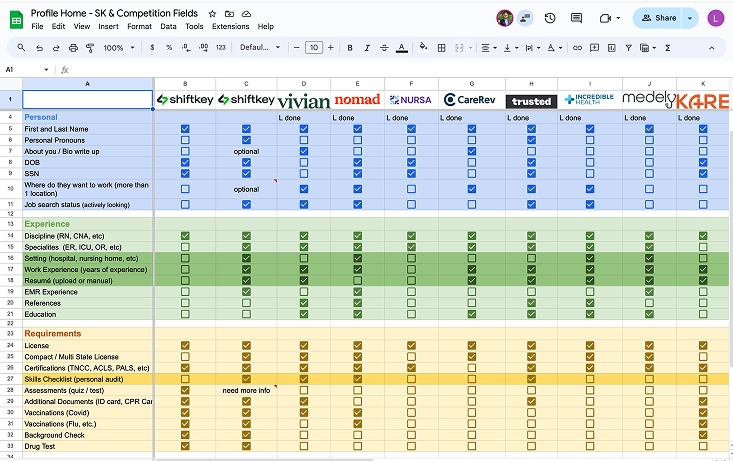Image resolution: width=733 pixels, height=461 pixels.
Task: Open the Extensions menu
Action: click(x=230, y=27)
